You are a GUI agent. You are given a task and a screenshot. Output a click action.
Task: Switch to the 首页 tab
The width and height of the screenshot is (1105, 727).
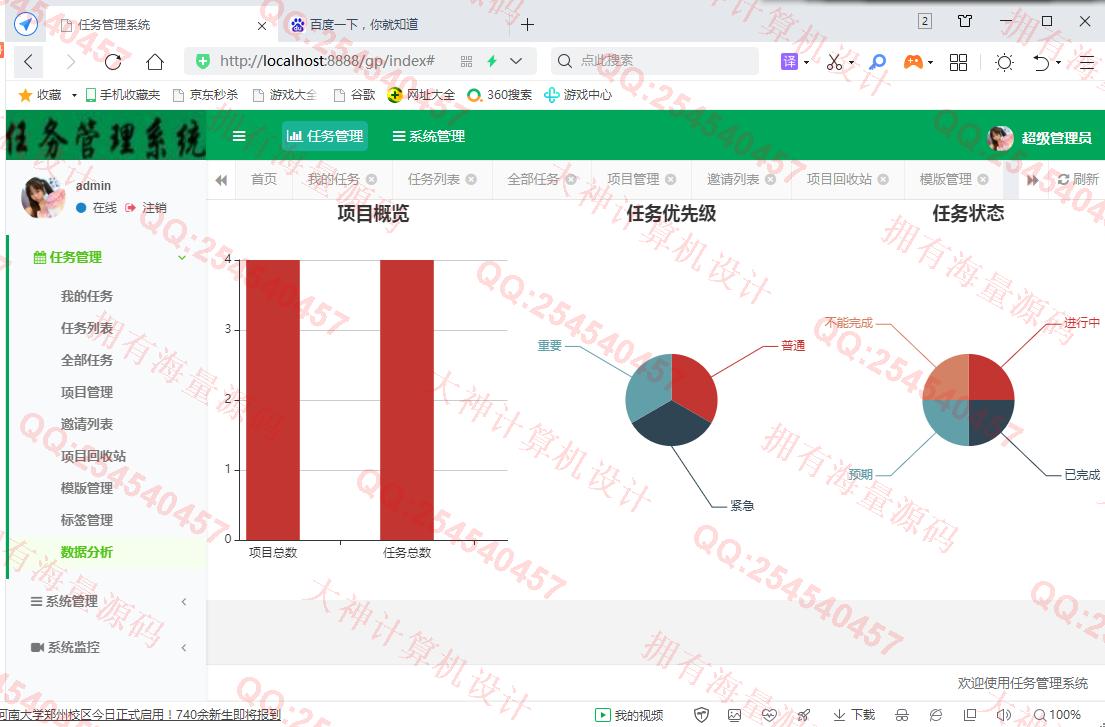coord(264,180)
